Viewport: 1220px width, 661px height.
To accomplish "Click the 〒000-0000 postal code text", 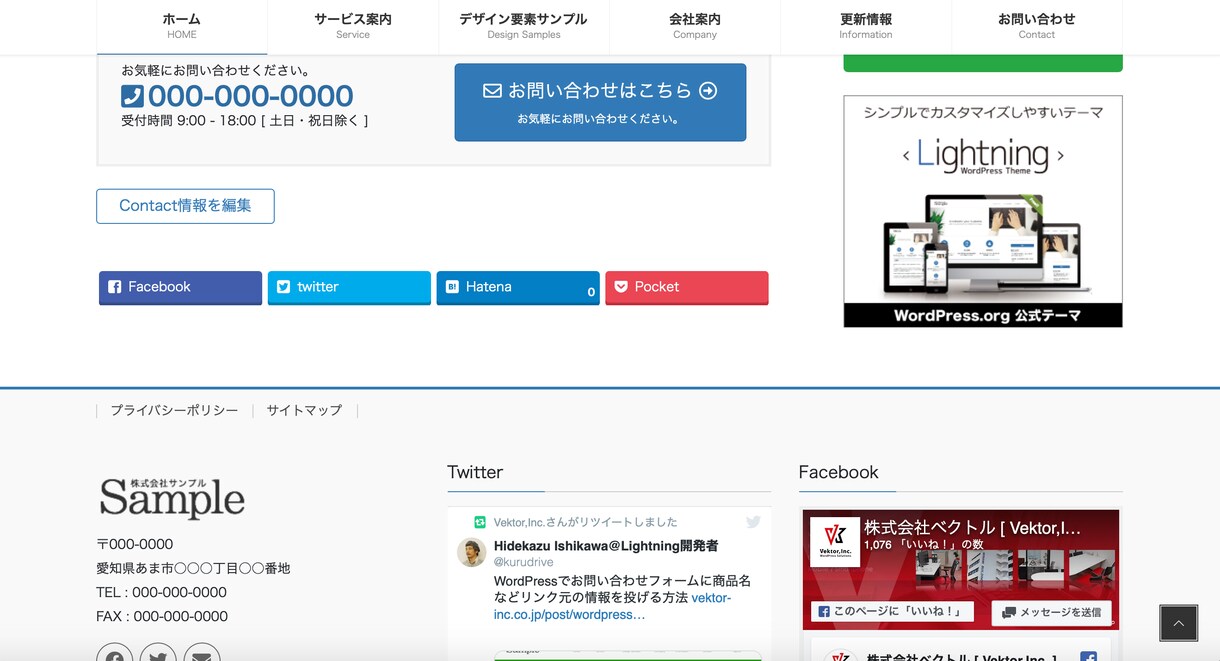I will coord(135,544).
